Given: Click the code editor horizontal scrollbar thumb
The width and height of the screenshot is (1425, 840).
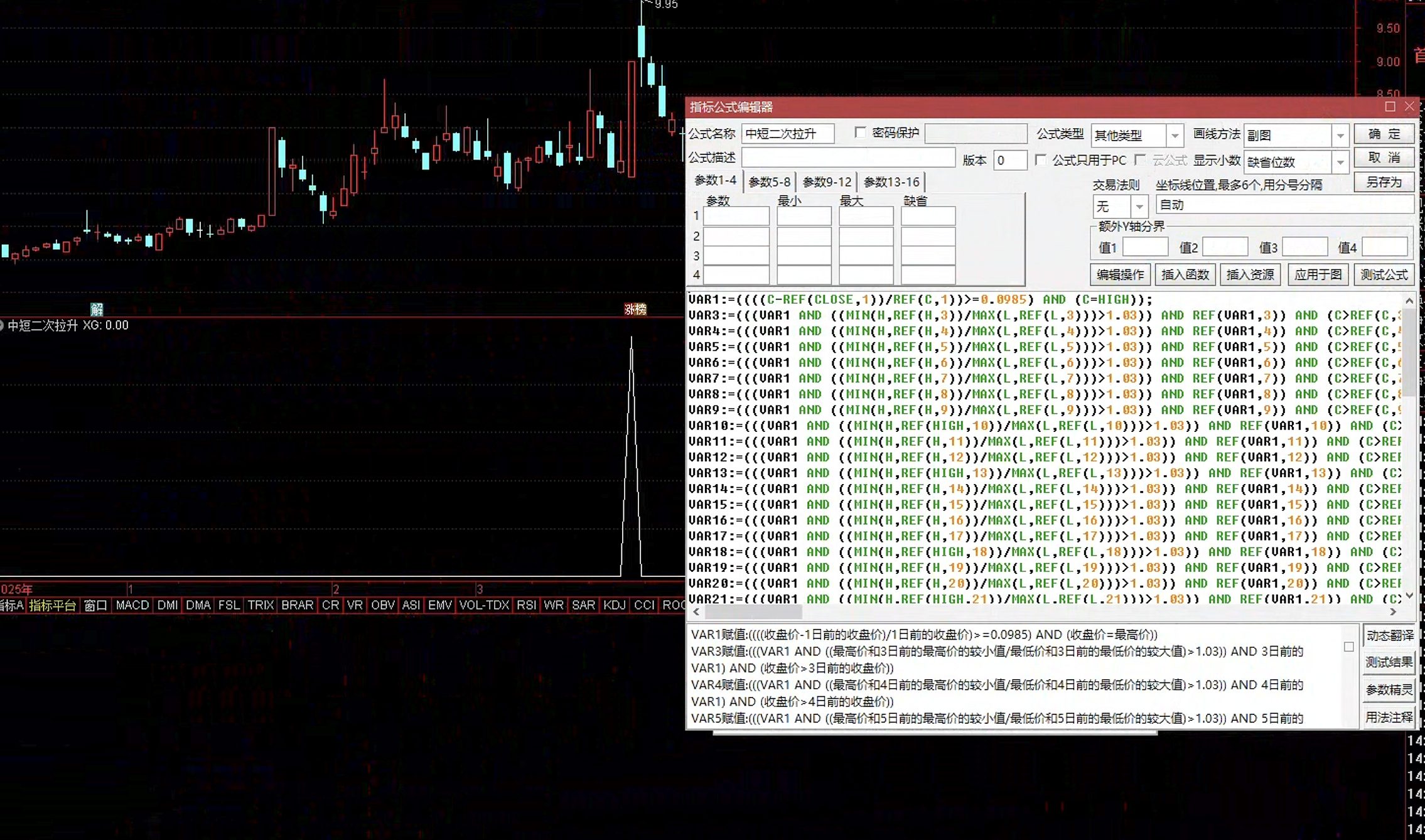Looking at the screenshot, I should [x=753, y=611].
